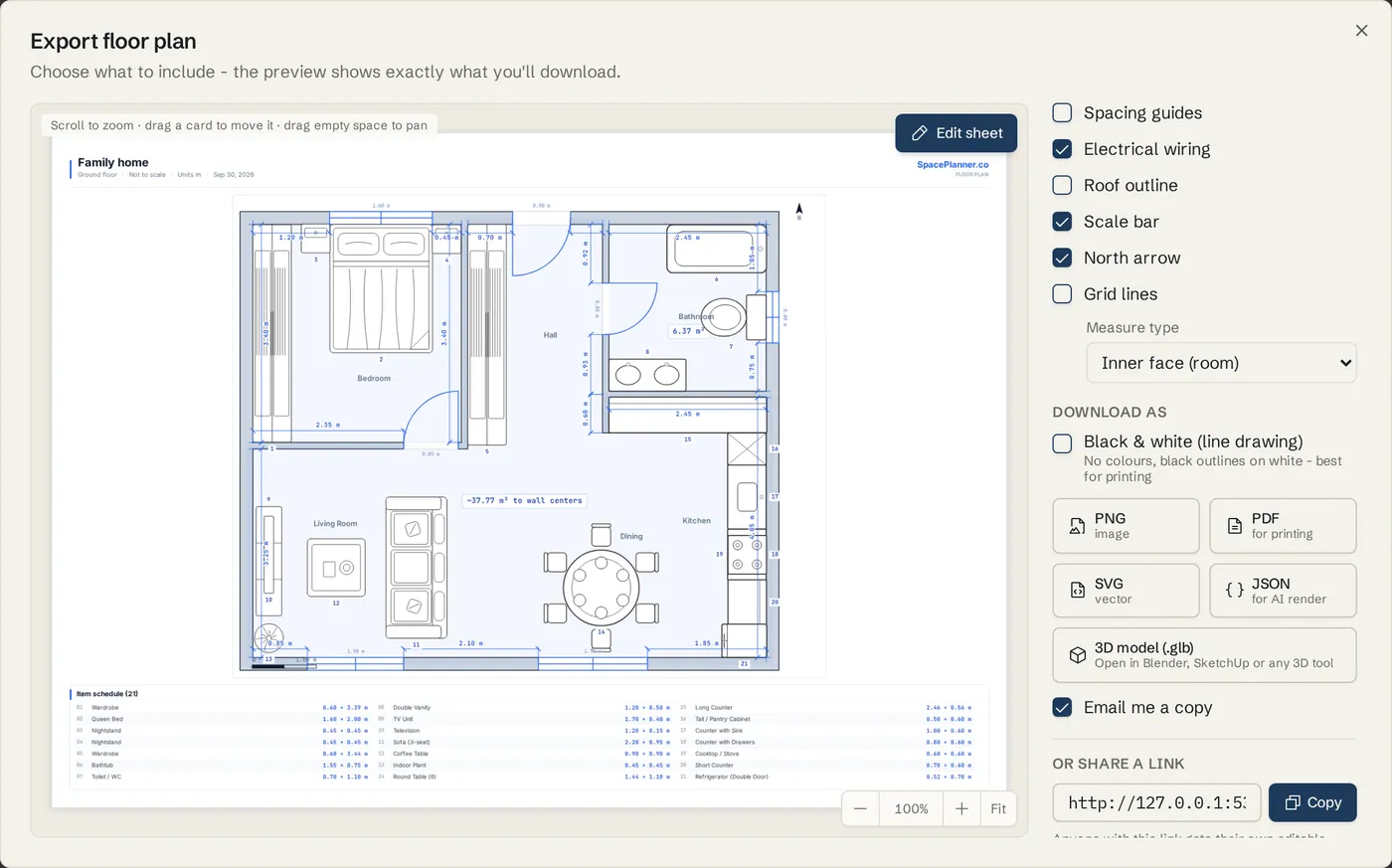Enable Roof outline checkbox

coord(1062,185)
